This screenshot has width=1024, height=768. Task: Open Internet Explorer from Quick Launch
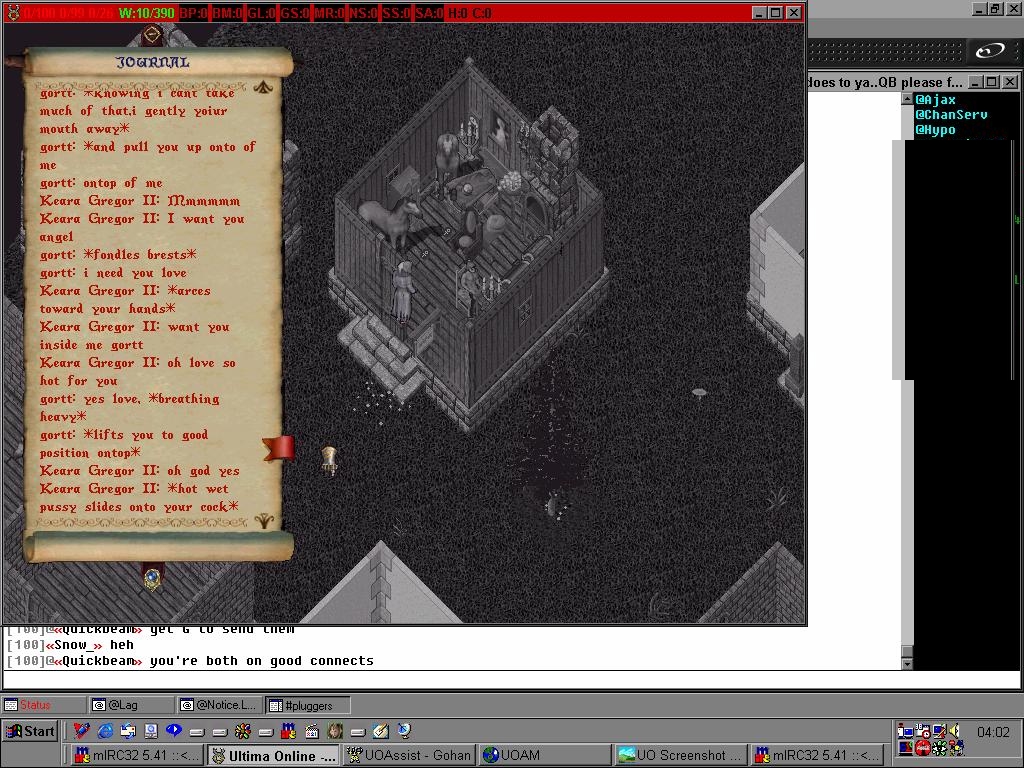pos(104,731)
